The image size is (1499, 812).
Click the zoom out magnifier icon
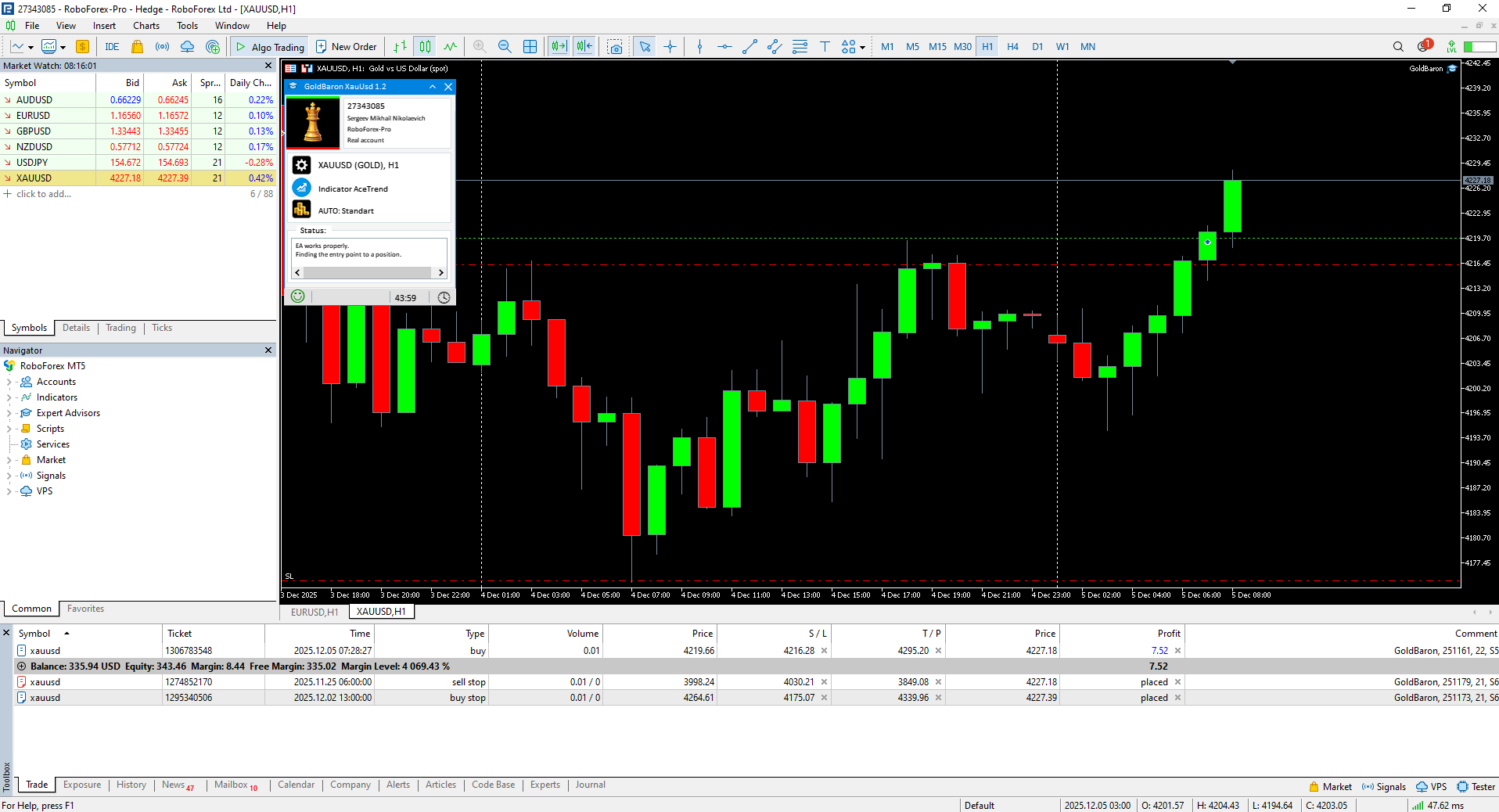pos(505,47)
